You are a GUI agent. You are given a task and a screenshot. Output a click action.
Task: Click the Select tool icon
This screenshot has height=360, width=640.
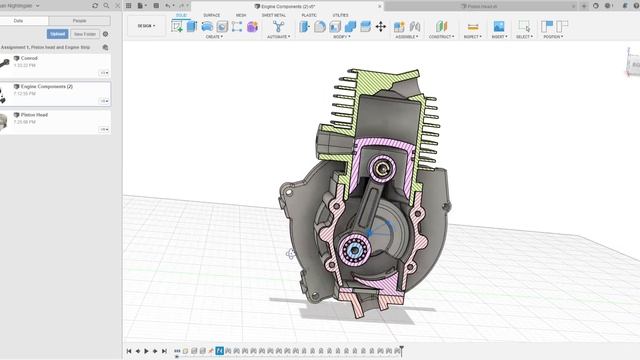(x=524, y=27)
